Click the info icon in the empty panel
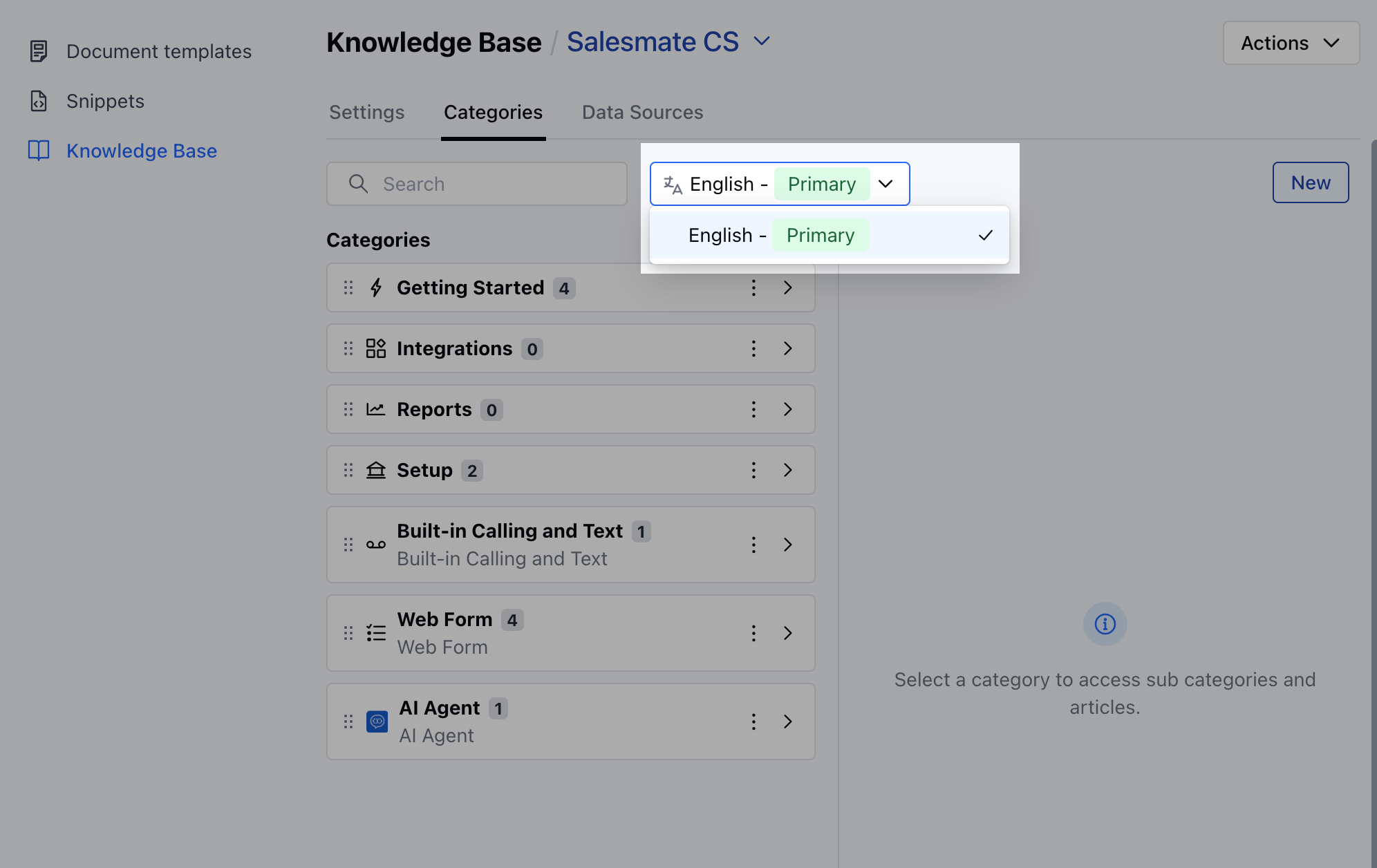This screenshot has width=1377, height=868. [1105, 624]
